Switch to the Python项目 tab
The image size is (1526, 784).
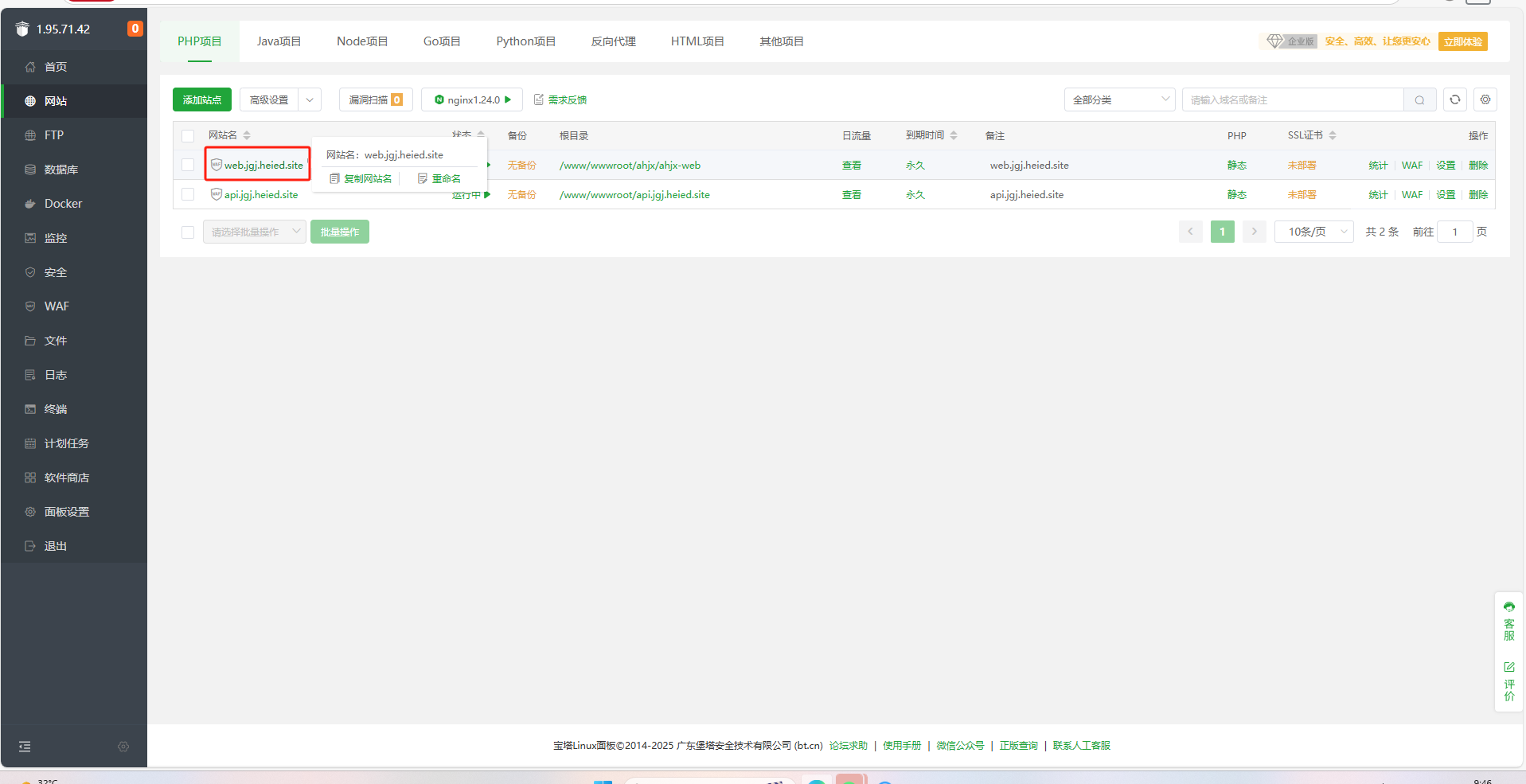(525, 41)
